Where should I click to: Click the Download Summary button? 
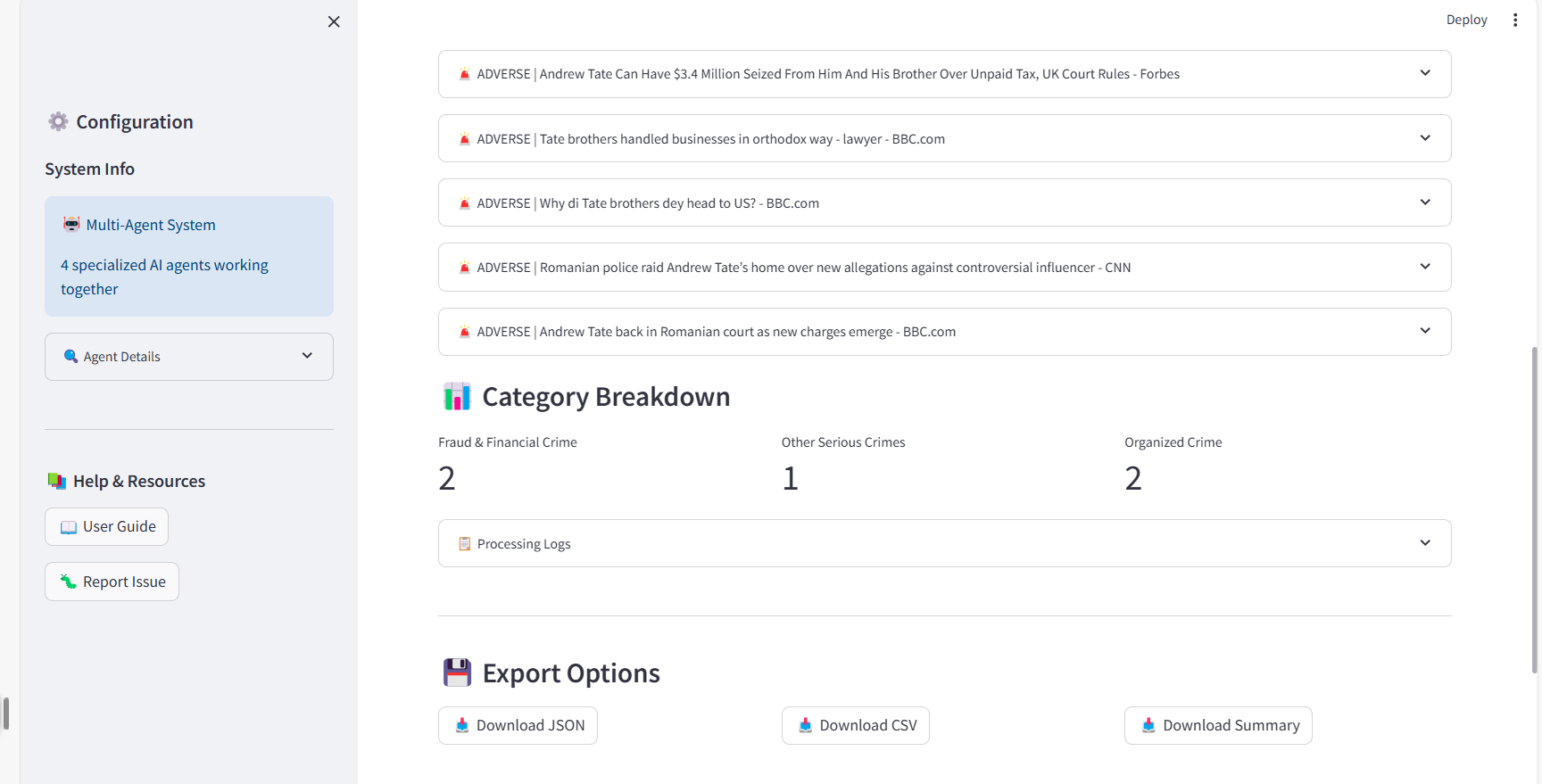pos(1218,726)
